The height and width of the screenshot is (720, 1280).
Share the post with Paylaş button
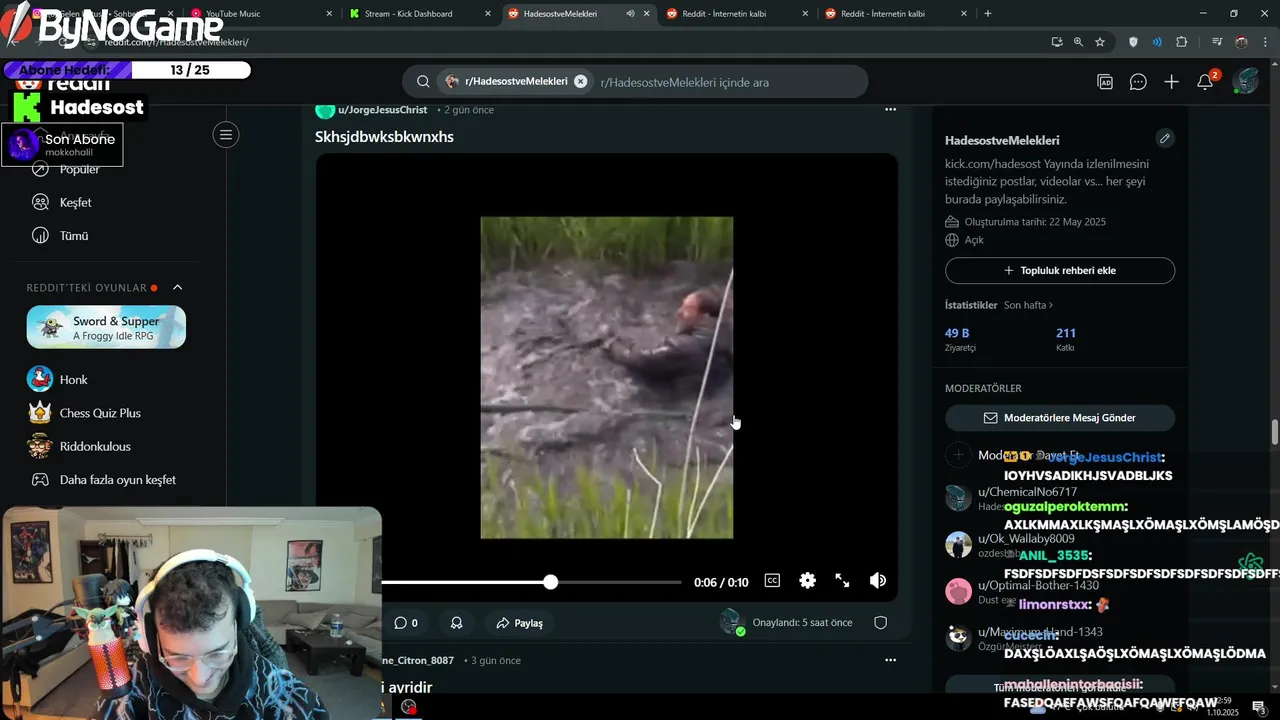pyautogui.click(x=520, y=623)
